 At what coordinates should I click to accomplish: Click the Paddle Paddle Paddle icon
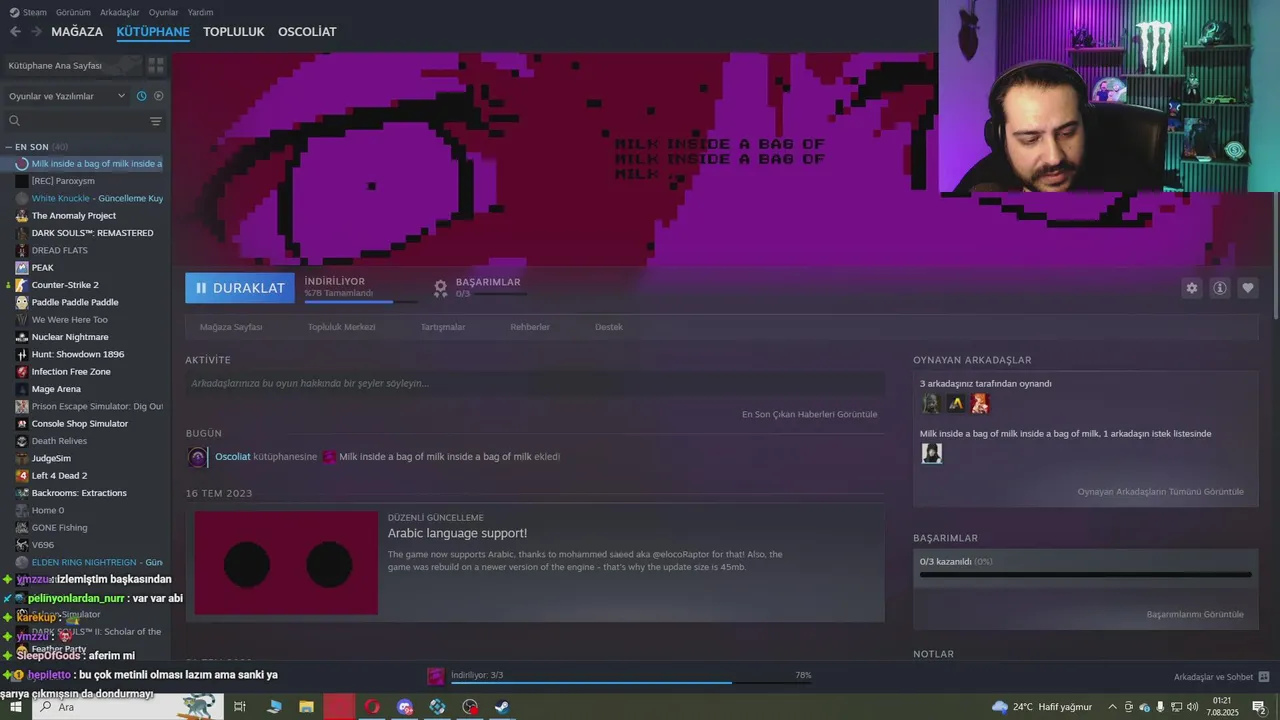click(22, 302)
